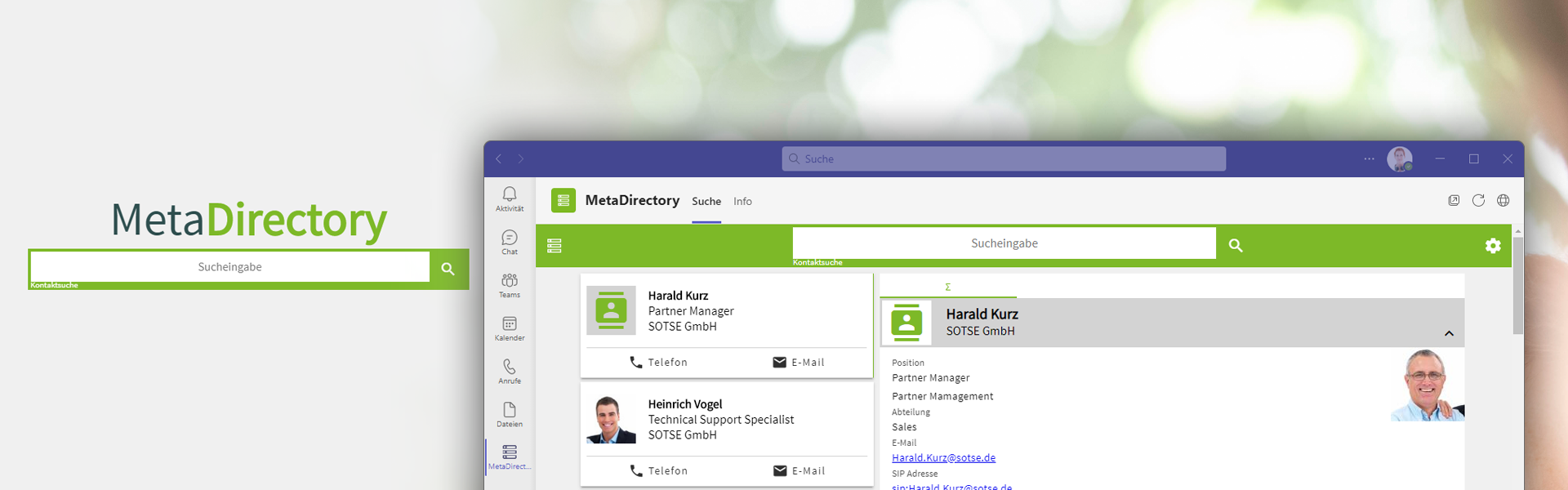
Task: Click E-Mail button for Heinrich Vogel
Action: point(799,471)
